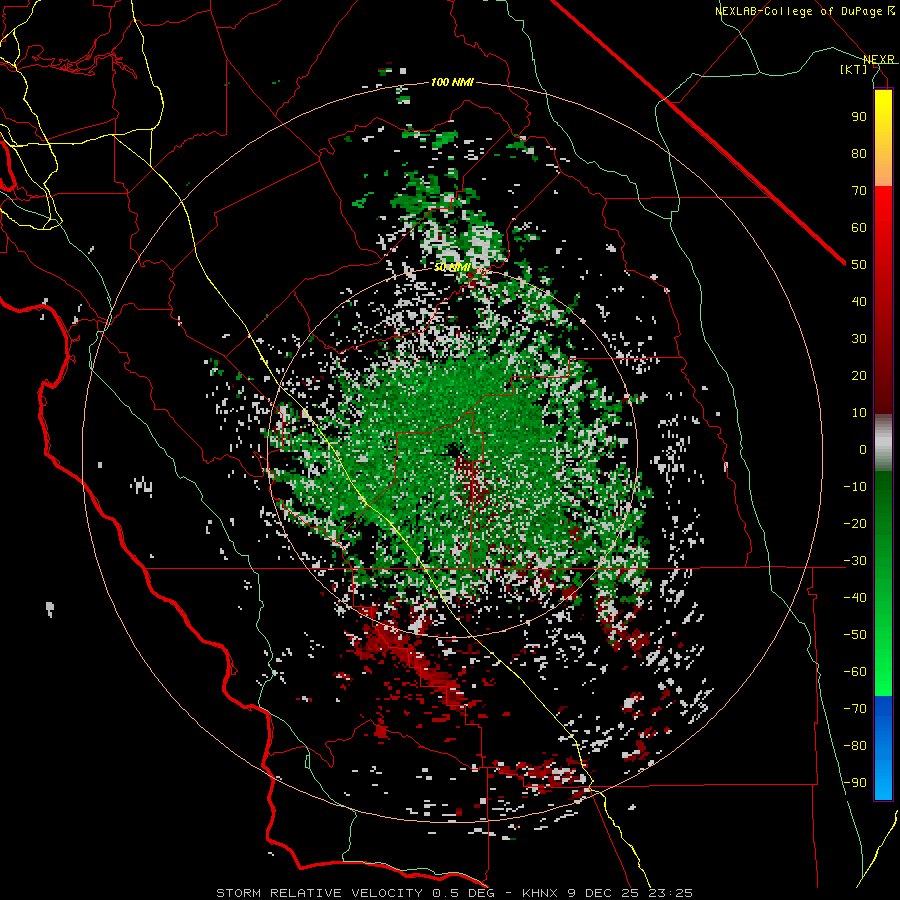This screenshot has height=900, width=900.
Task: Click the -60 value on velocity scale
Action: [x=855, y=672]
